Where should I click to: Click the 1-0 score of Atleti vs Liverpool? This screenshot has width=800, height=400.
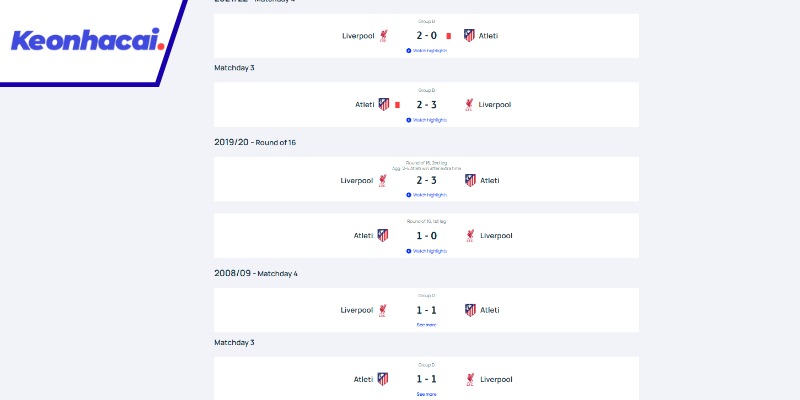(x=427, y=236)
